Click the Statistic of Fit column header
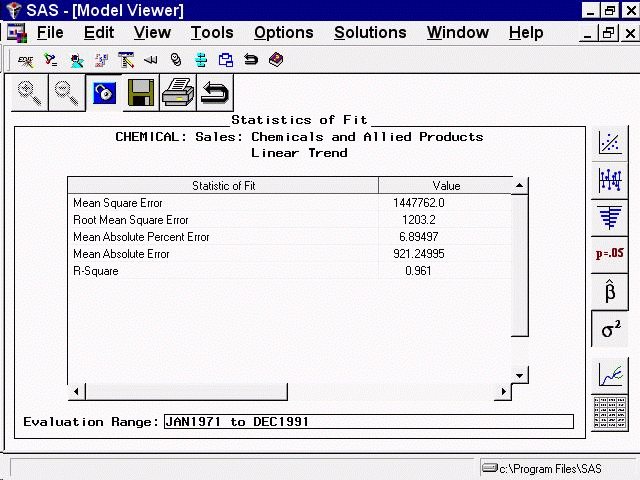This screenshot has height=480, width=640. click(223, 186)
